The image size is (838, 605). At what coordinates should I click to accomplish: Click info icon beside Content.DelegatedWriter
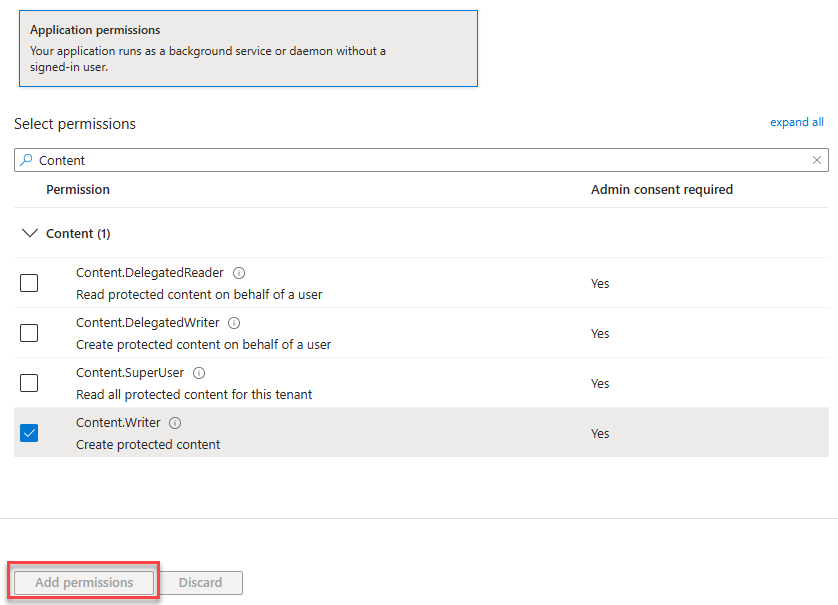[x=234, y=323]
